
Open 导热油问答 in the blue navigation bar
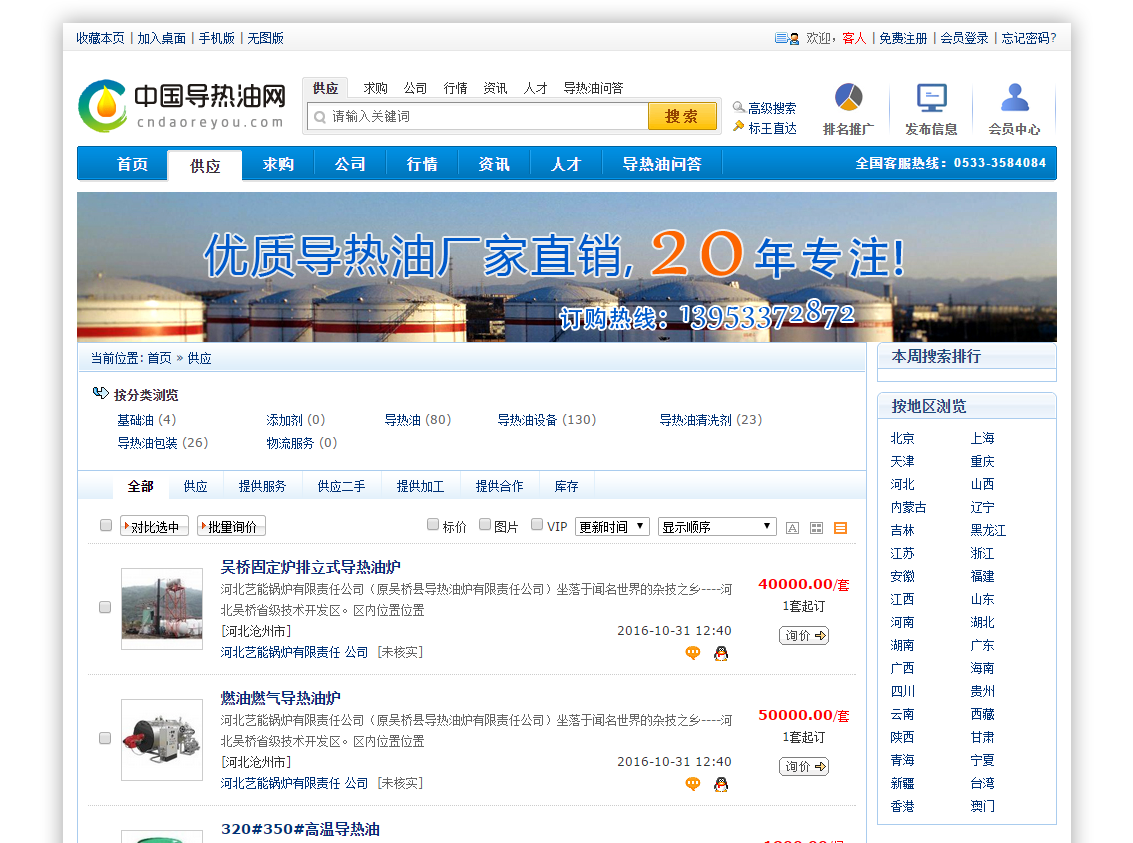[662, 164]
